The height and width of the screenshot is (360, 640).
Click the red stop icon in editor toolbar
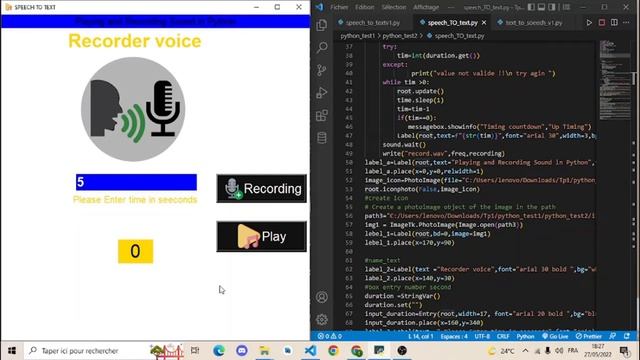[x=602, y=22]
